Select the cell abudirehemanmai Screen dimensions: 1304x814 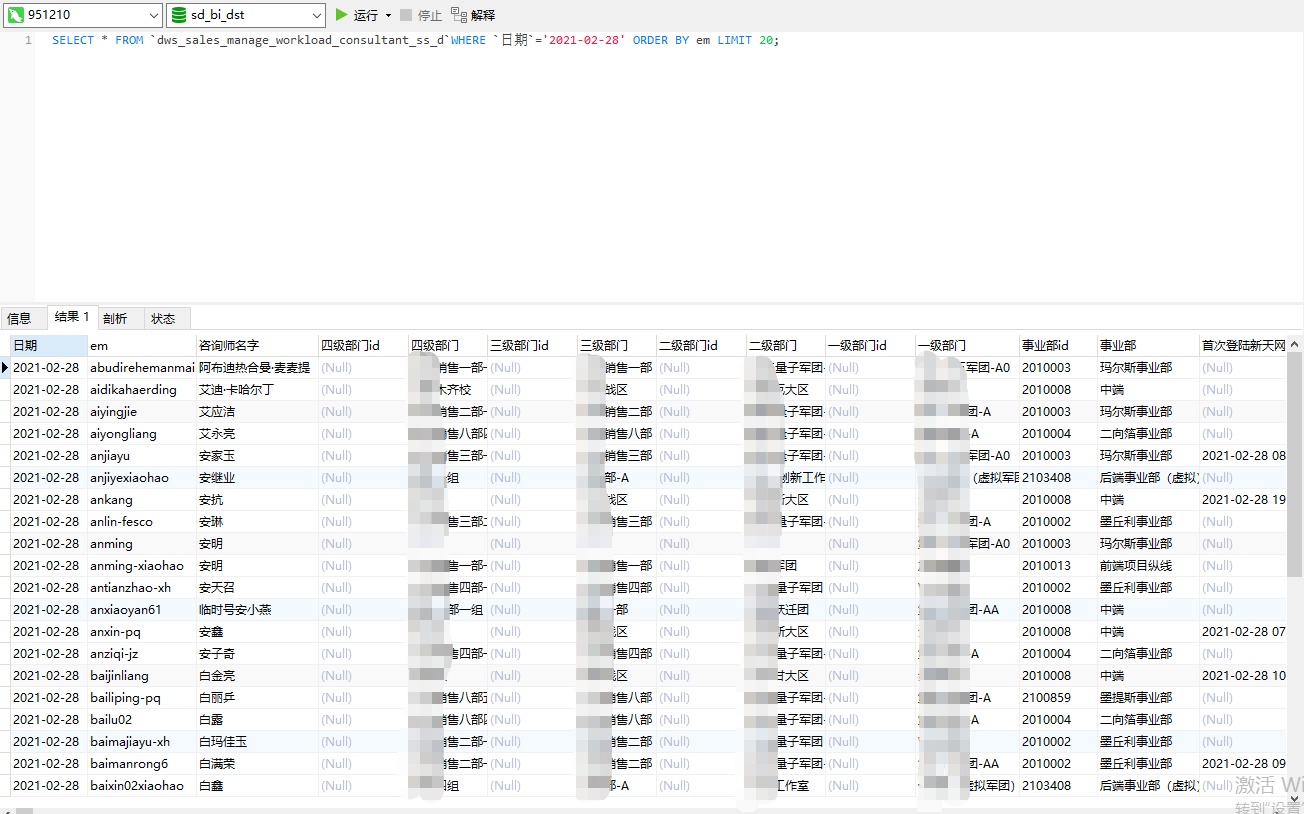(142, 368)
